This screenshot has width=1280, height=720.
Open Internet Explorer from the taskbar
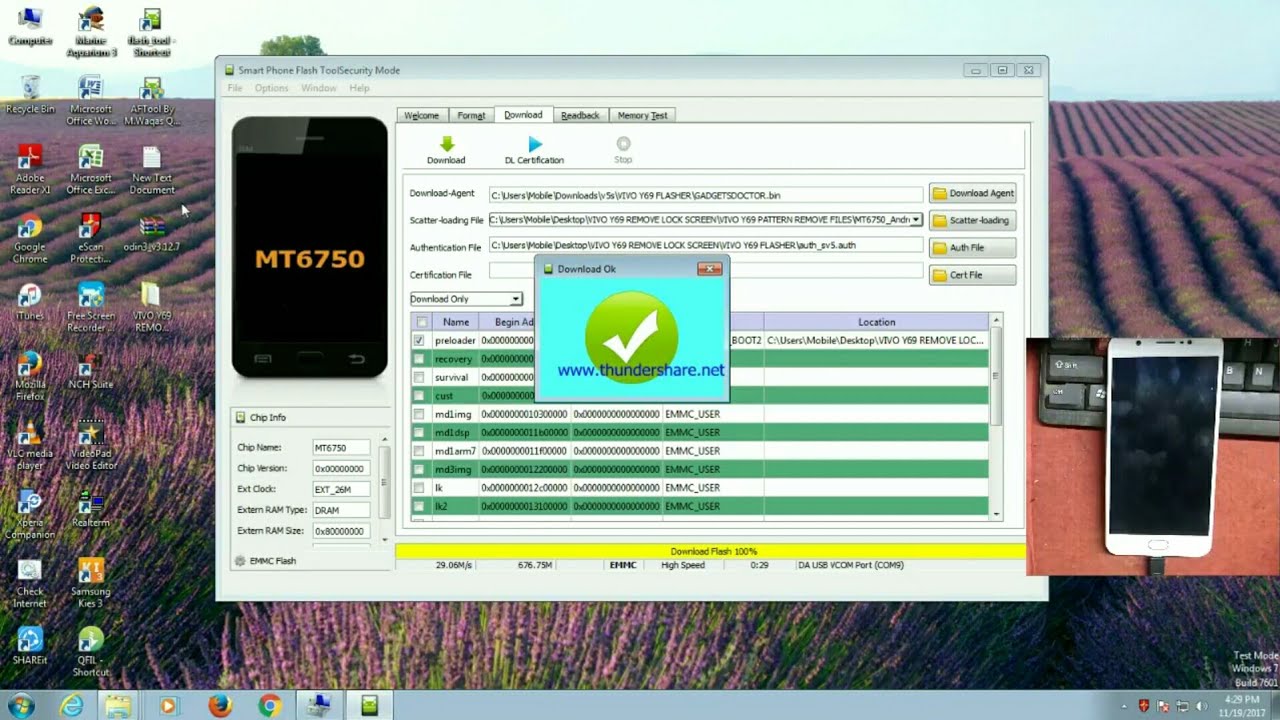point(72,706)
